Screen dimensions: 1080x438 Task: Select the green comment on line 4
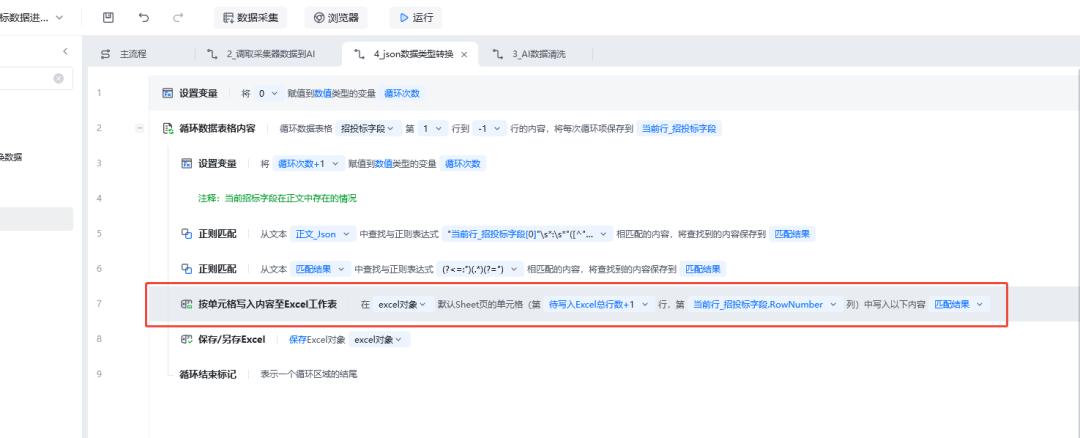[278, 198]
